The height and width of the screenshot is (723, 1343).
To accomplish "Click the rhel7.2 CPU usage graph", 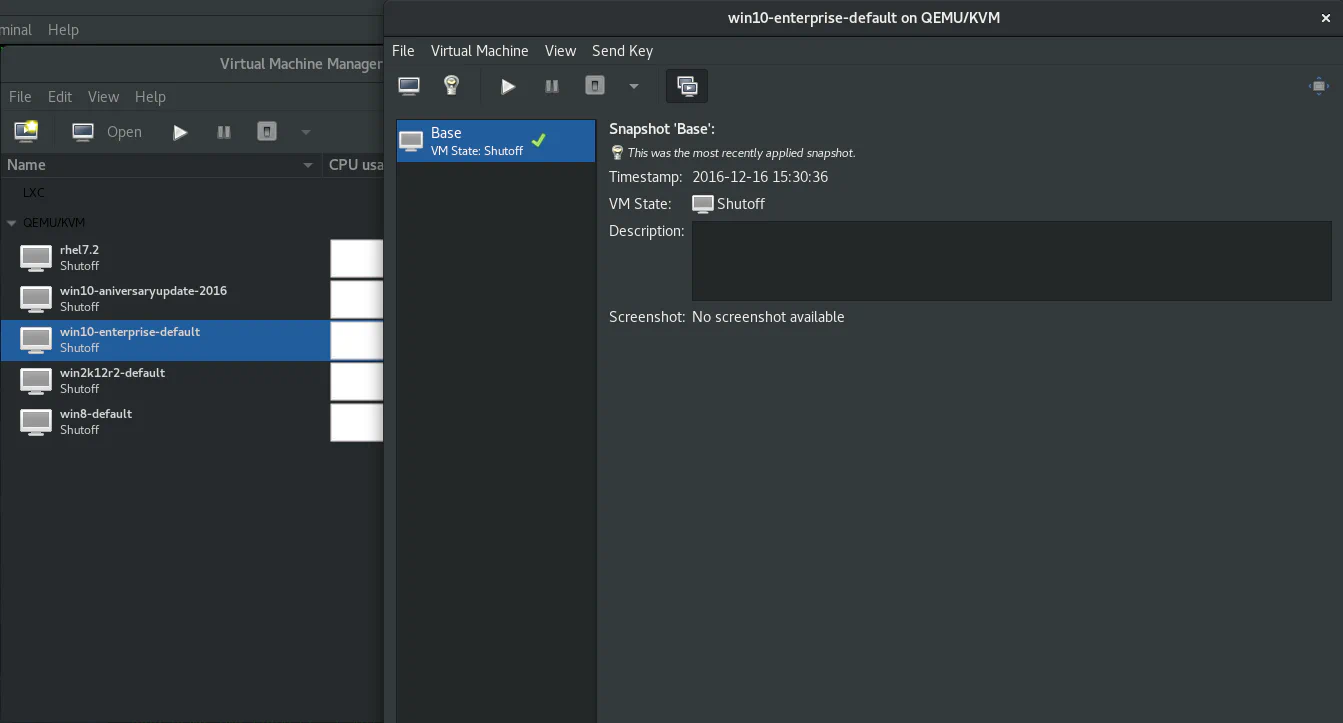I will tap(357, 258).
